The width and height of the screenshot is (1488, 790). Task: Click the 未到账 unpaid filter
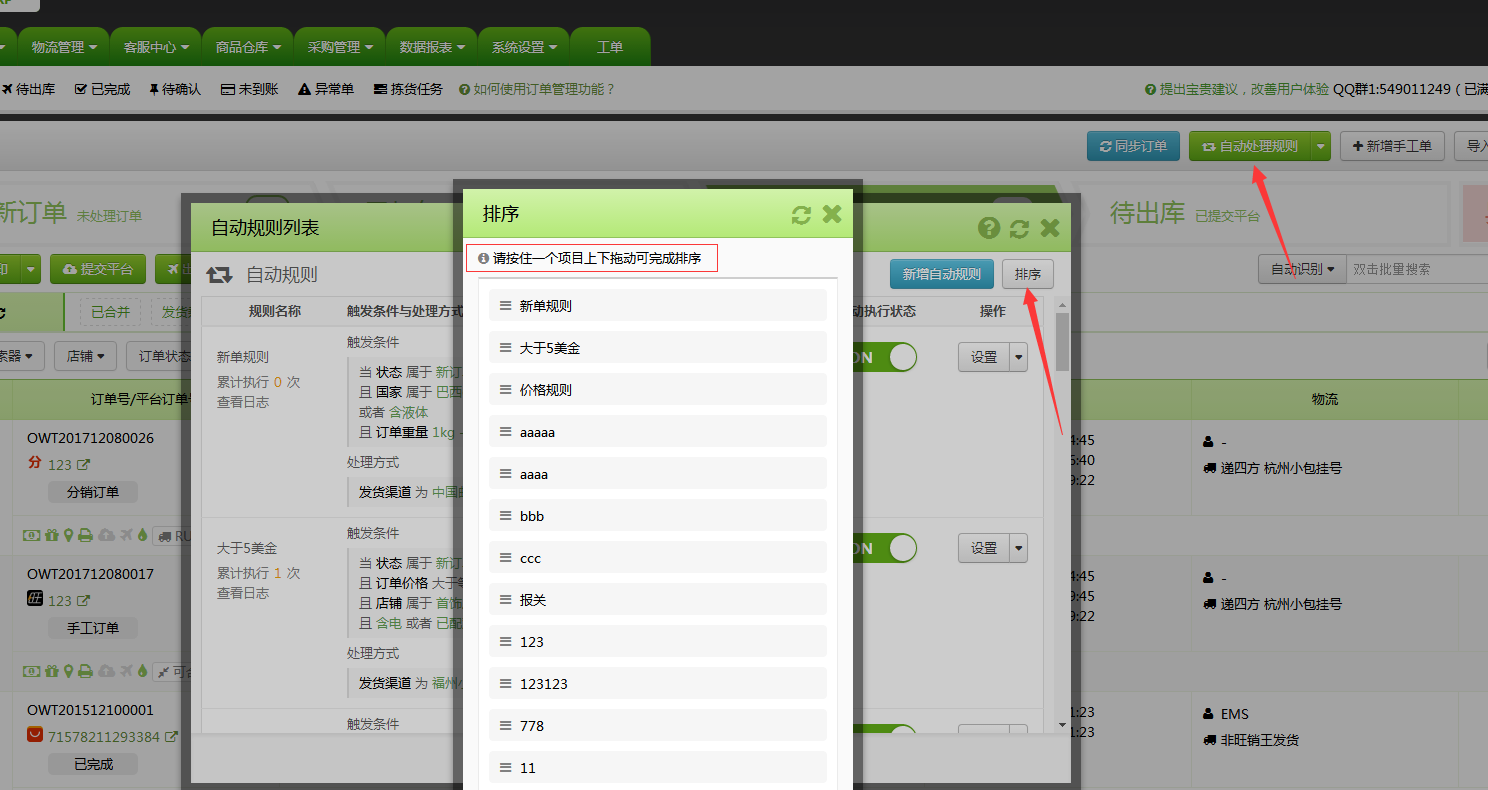249,89
